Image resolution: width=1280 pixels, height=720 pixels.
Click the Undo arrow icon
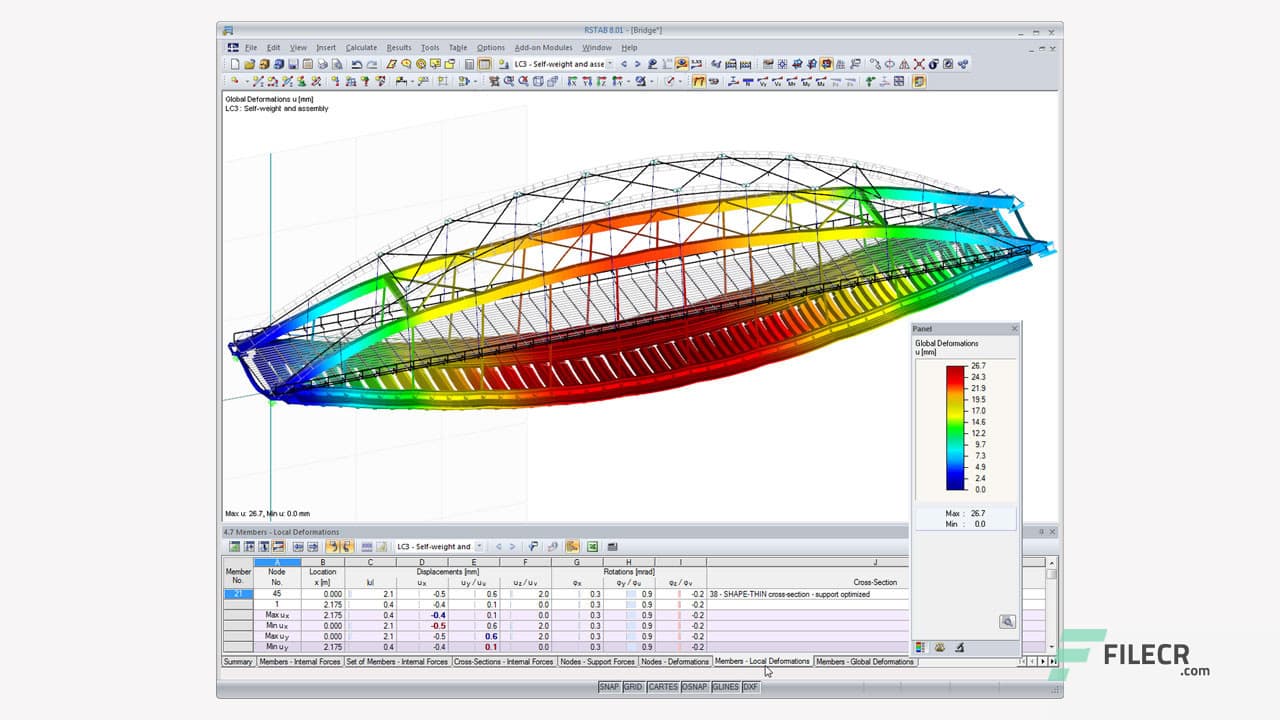point(357,64)
